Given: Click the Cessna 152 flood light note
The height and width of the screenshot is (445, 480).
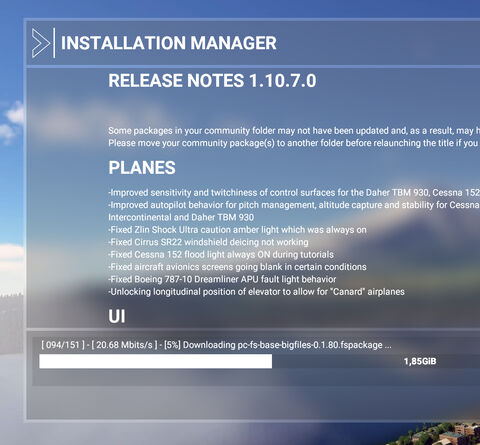Looking at the screenshot, I should (x=221, y=255).
